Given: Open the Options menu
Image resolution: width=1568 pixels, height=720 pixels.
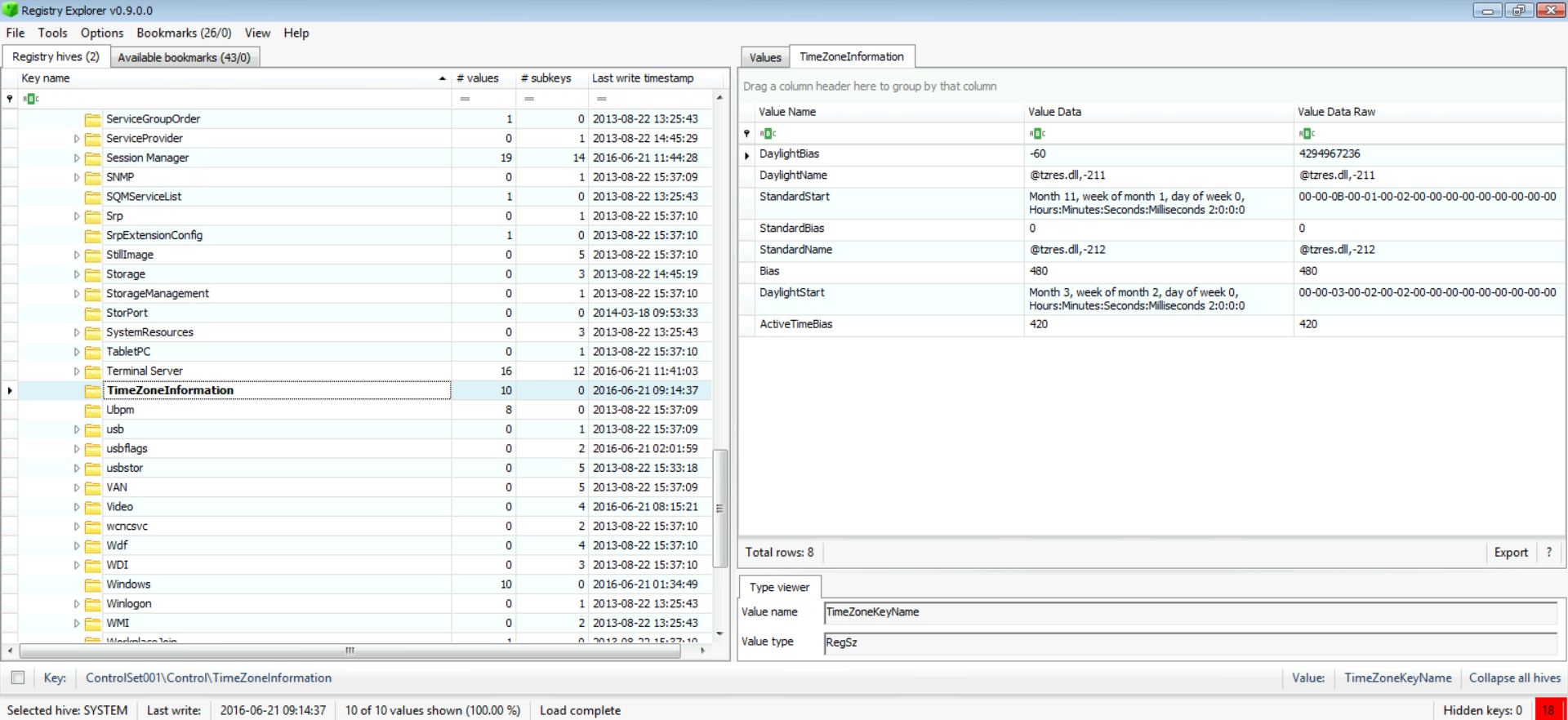Looking at the screenshot, I should point(102,33).
